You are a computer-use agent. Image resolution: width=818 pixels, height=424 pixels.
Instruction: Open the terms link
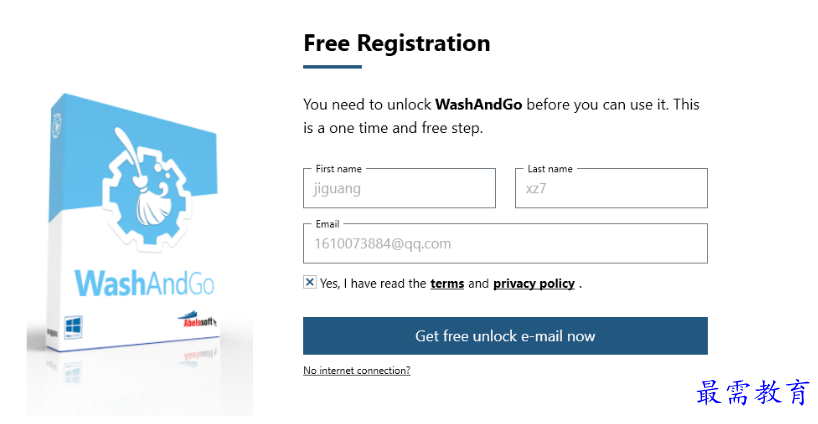(447, 284)
